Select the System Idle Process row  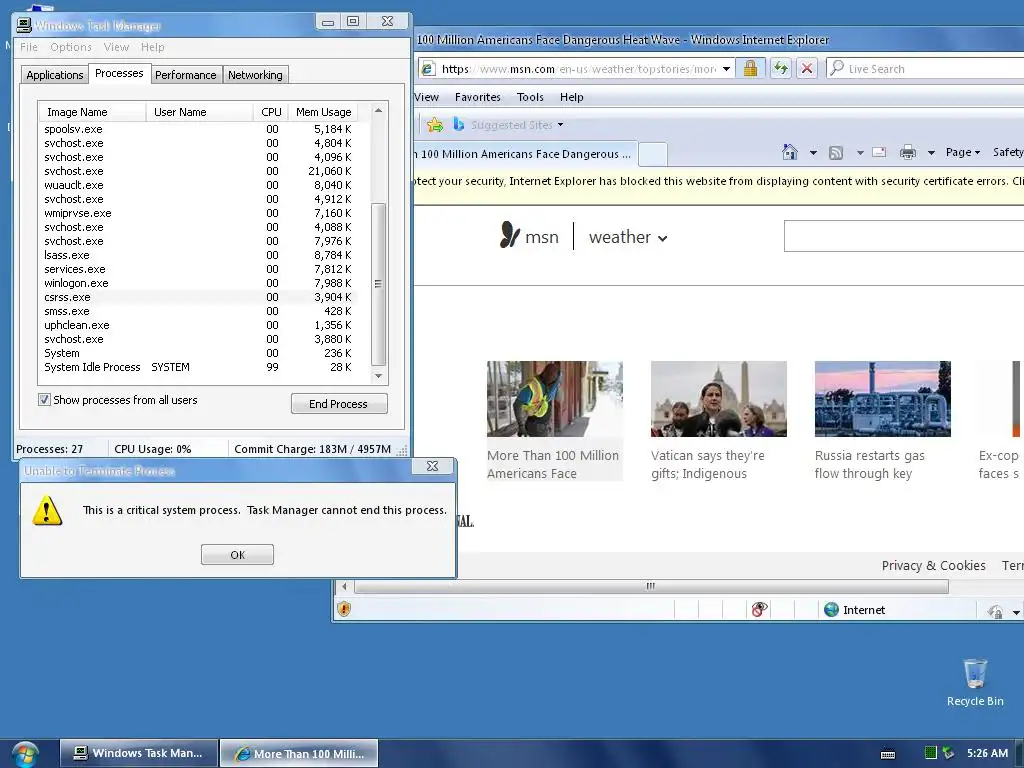point(199,367)
